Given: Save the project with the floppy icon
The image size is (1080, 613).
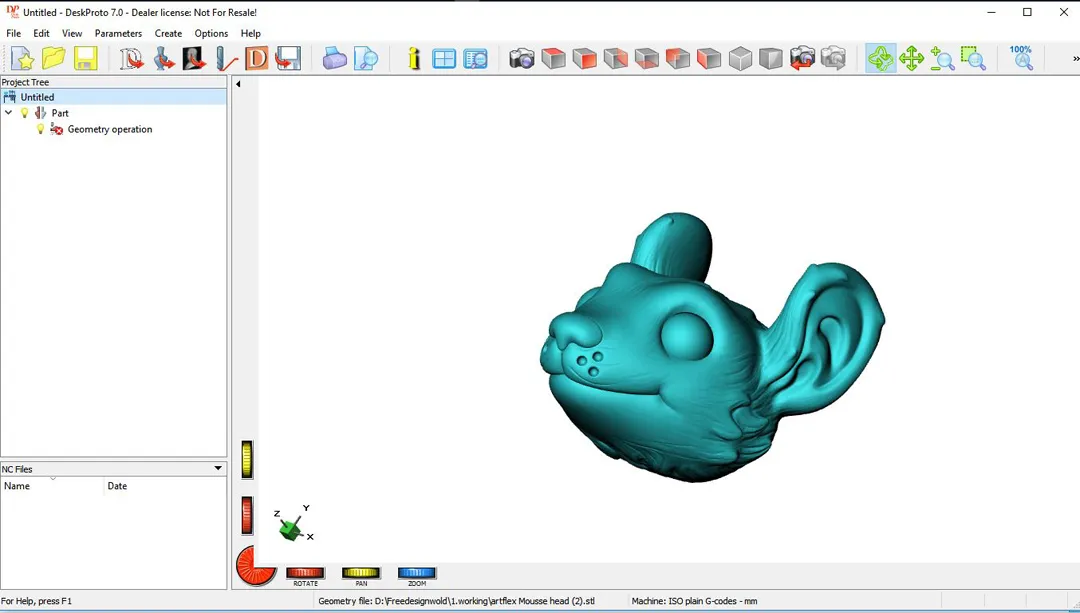Looking at the screenshot, I should 85,59.
